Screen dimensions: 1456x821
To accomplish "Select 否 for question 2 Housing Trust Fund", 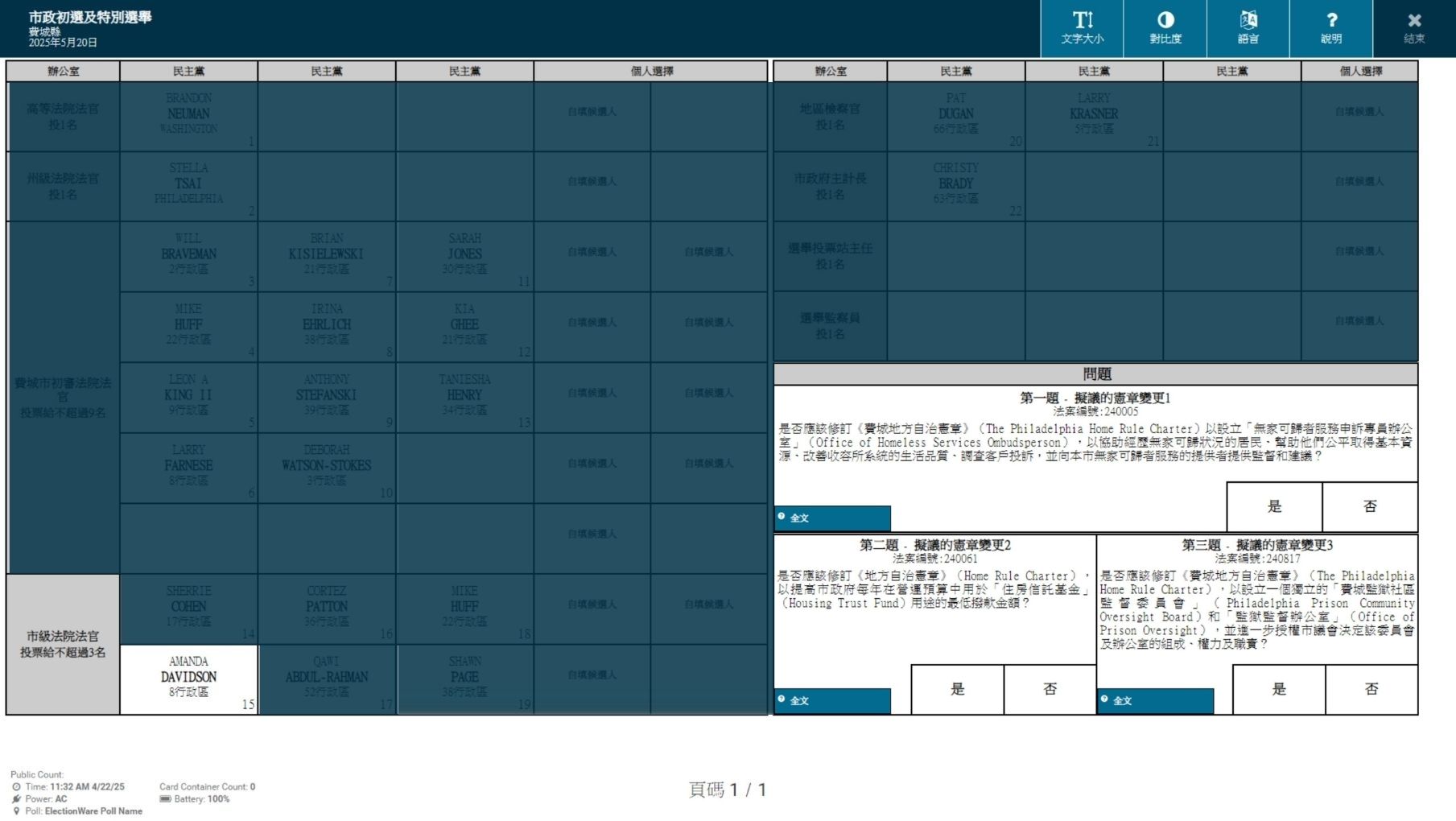I will point(1050,689).
